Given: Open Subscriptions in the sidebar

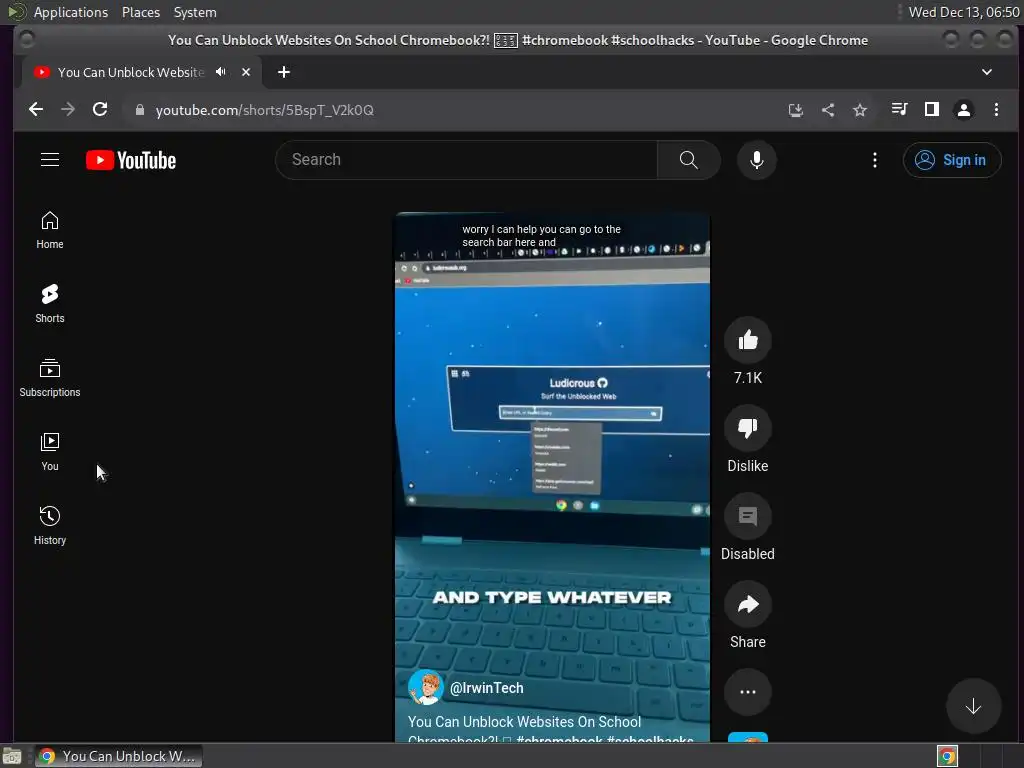Looking at the screenshot, I should pos(50,378).
